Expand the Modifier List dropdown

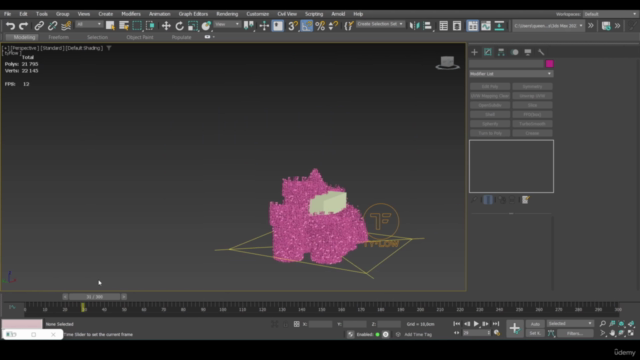(511, 74)
